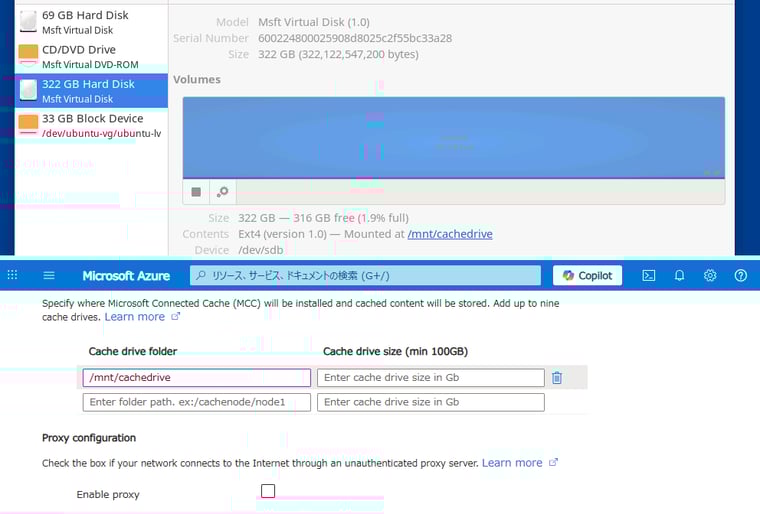
Task: Click the 'Ext4 (version 1.0)' contents text
Action: (x=283, y=234)
